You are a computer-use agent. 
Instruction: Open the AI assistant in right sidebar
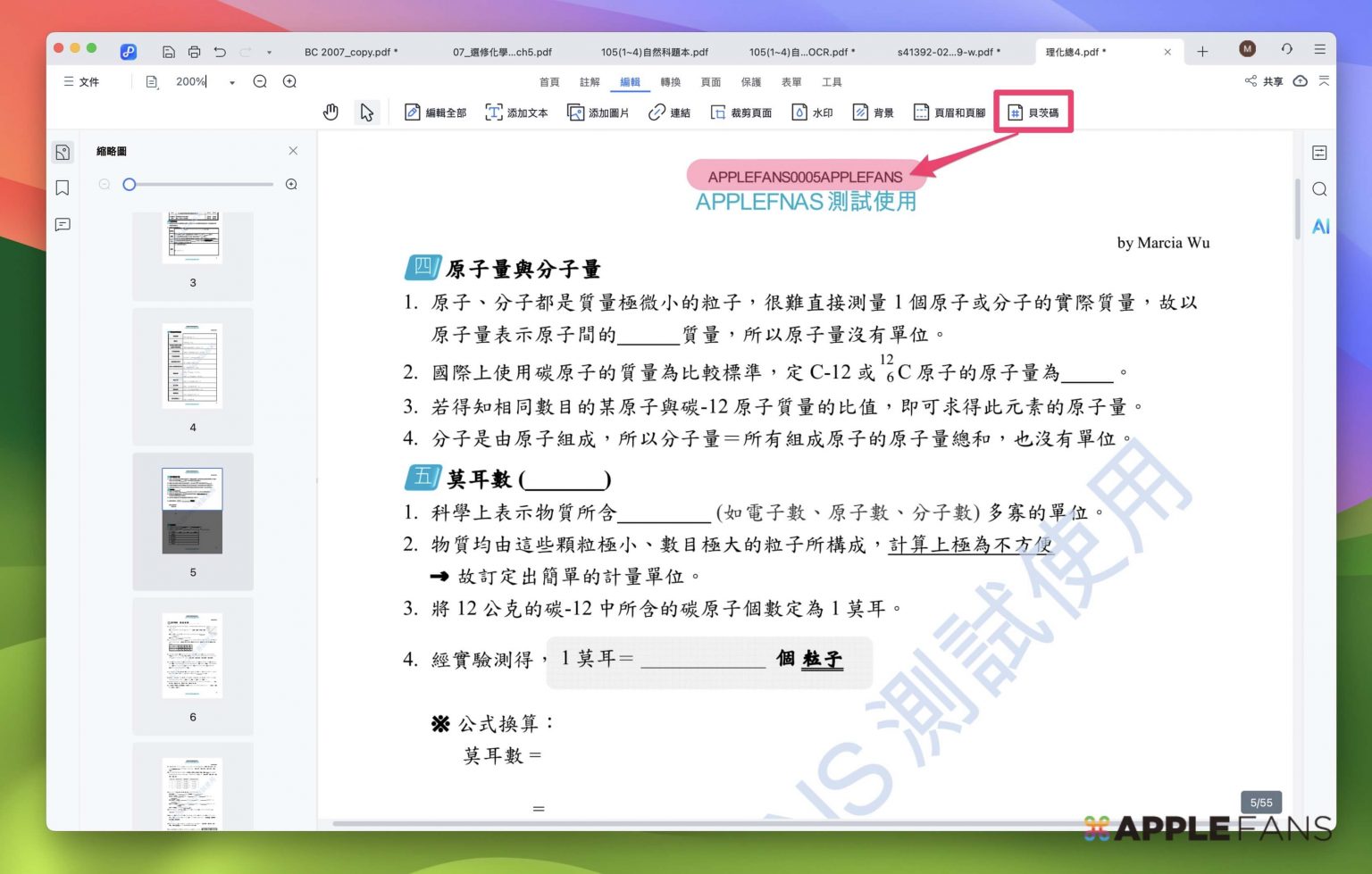(1320, 227)
